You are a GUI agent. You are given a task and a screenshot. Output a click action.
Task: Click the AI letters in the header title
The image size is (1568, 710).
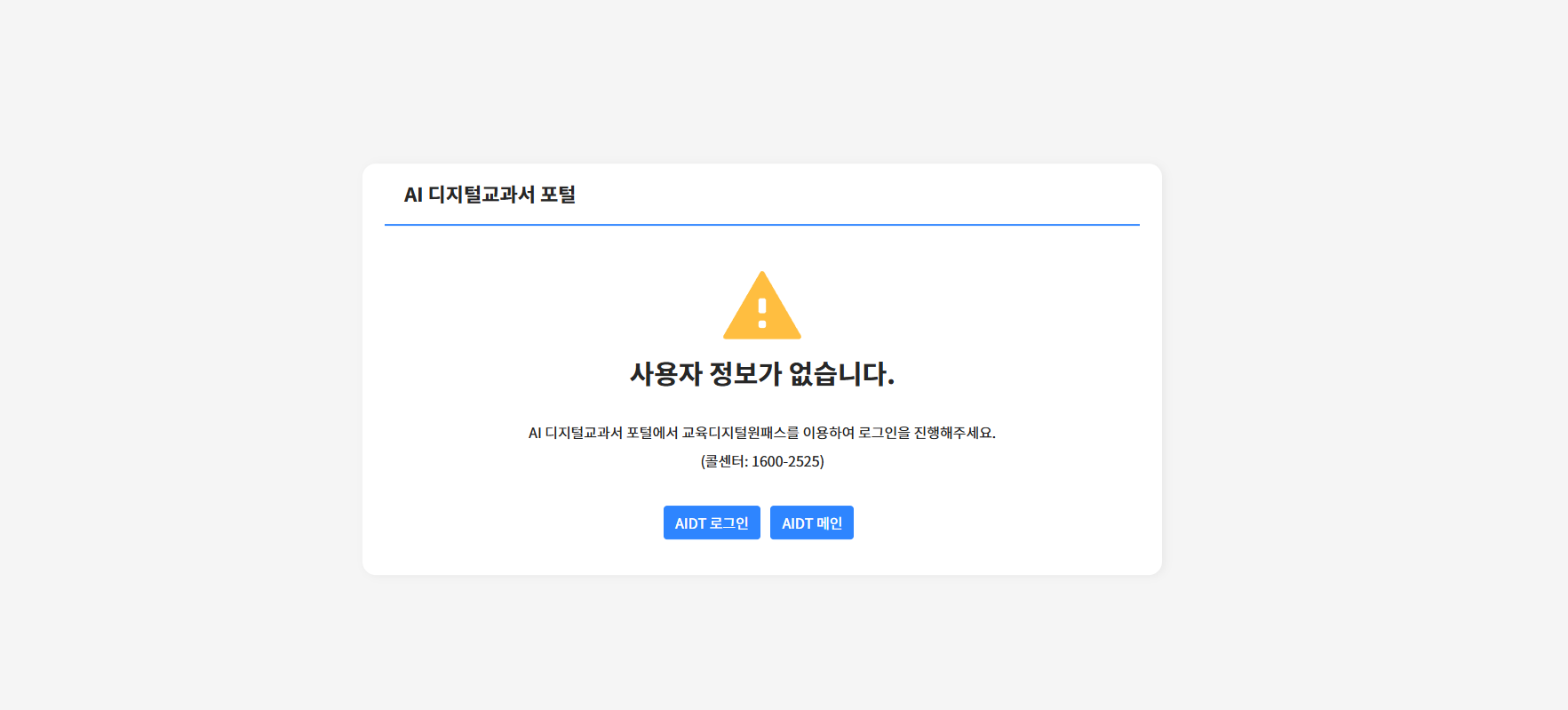tap(413, 195)
